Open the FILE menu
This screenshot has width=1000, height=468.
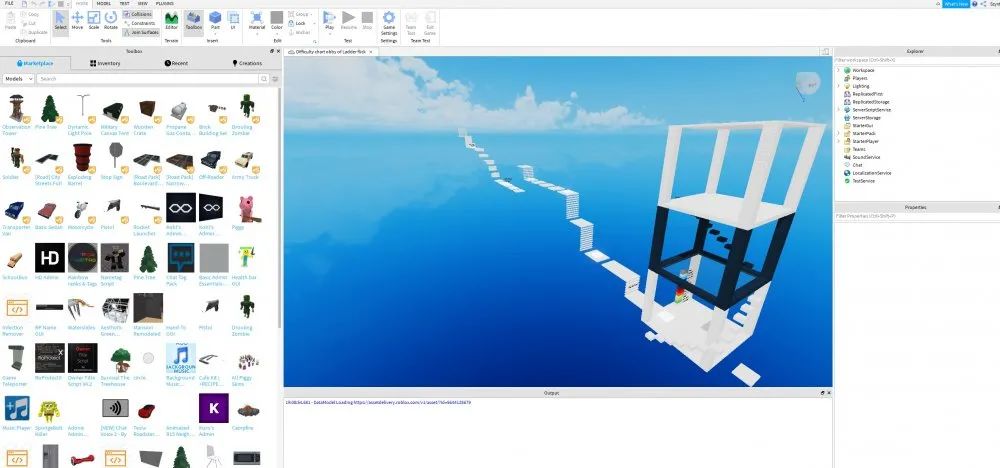pyautogui.click(x=9, y=3)
